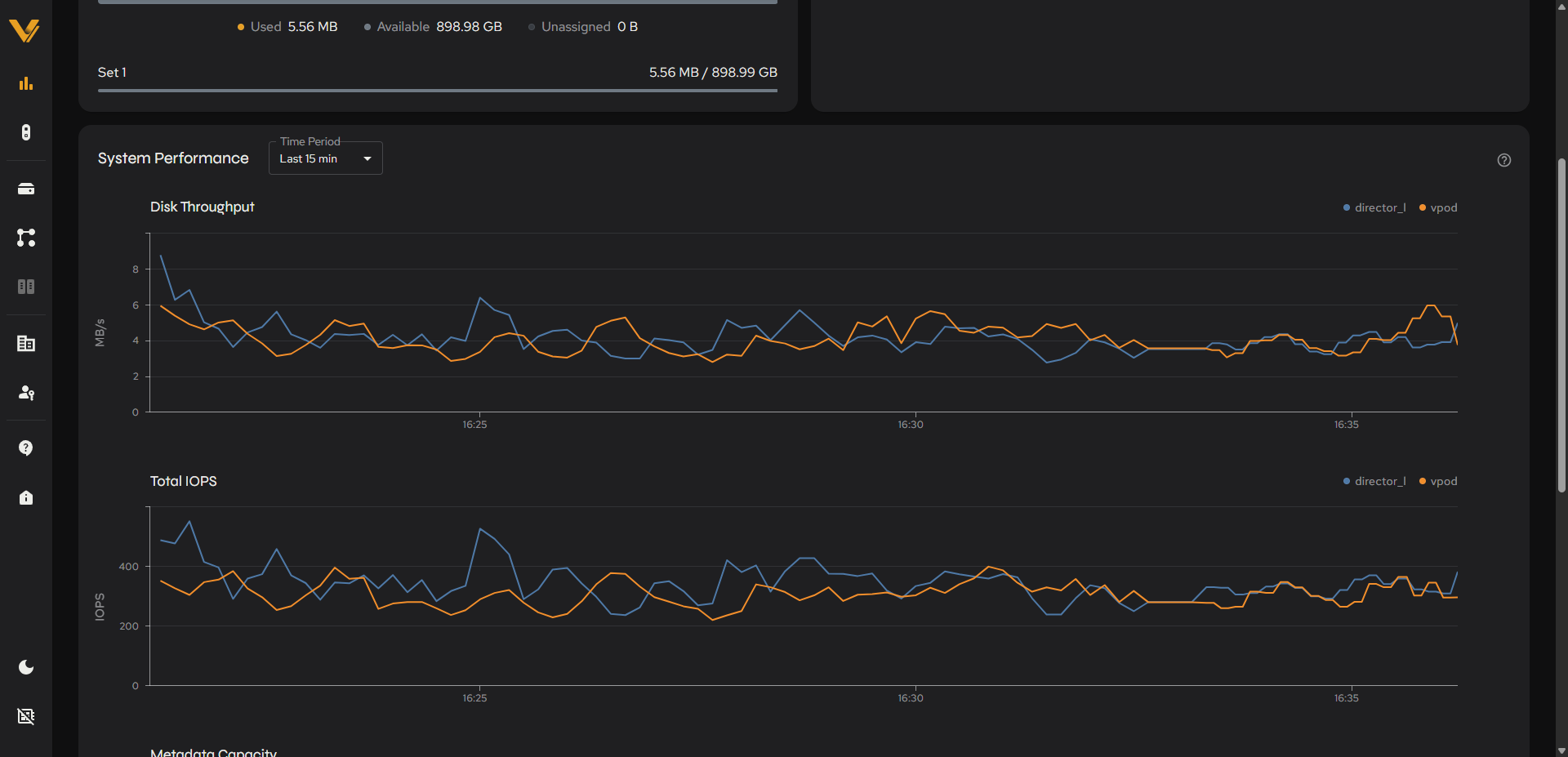The width and height of the screenshot is (1568, 757).
Task: Click the Used 5.56 MB legend entry
Action: tap(287, 27)
